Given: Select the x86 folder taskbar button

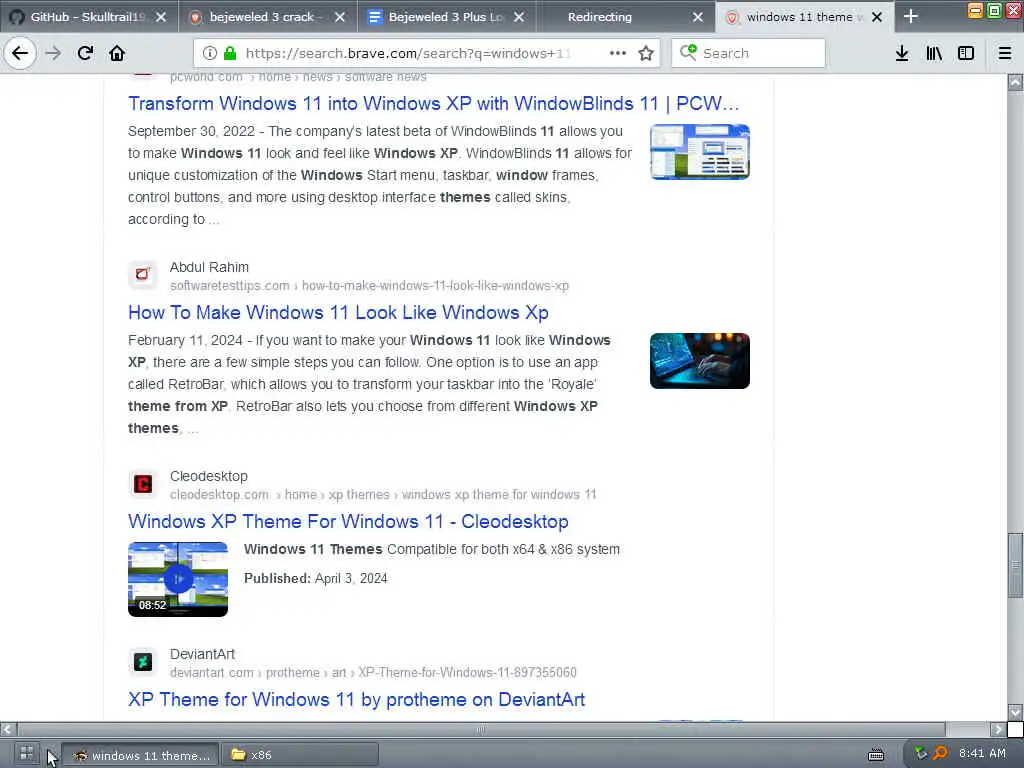Looking at the screenshot, I should [x=300, y=755].
